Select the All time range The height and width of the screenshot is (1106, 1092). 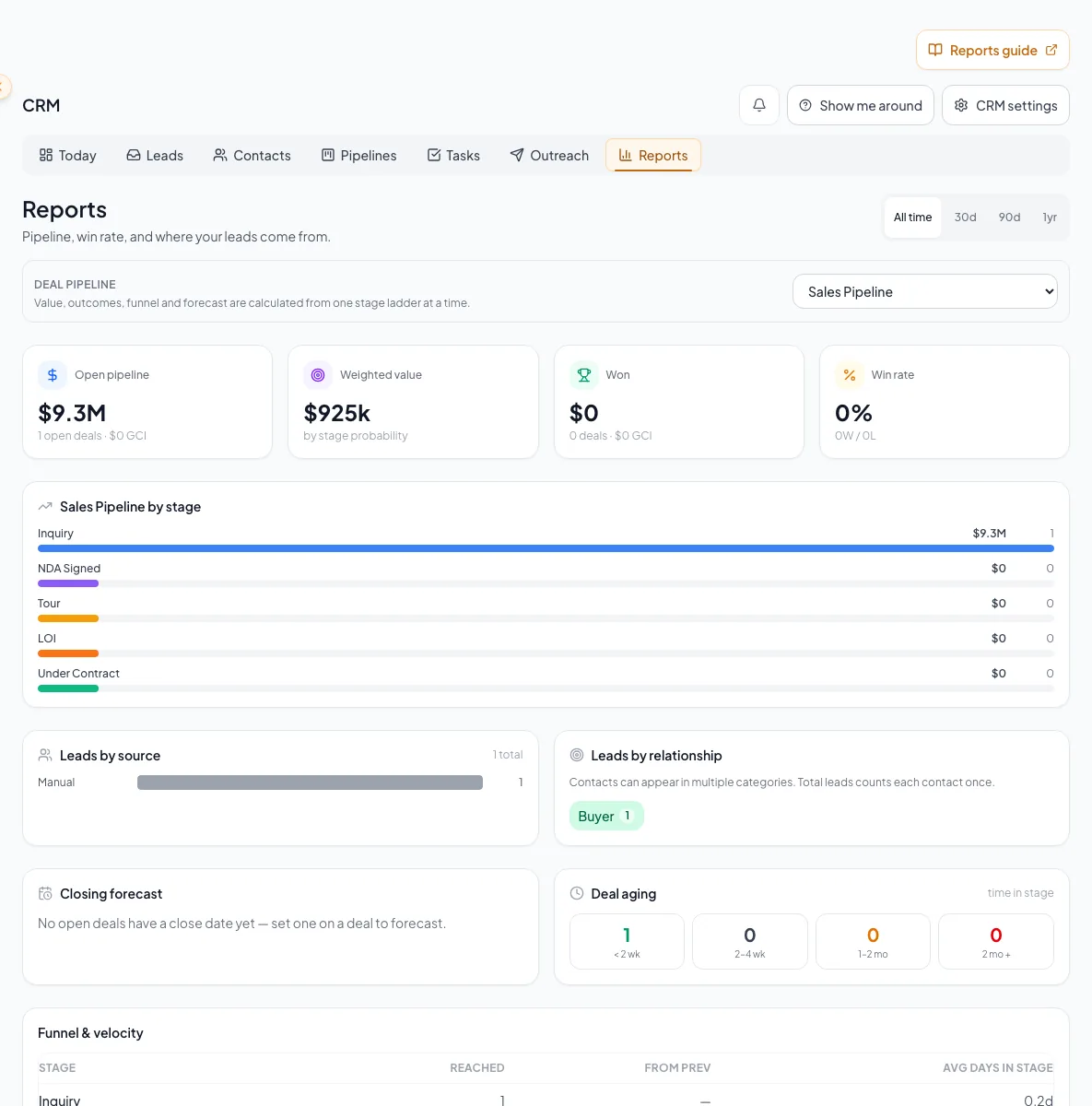click(912, 218)
